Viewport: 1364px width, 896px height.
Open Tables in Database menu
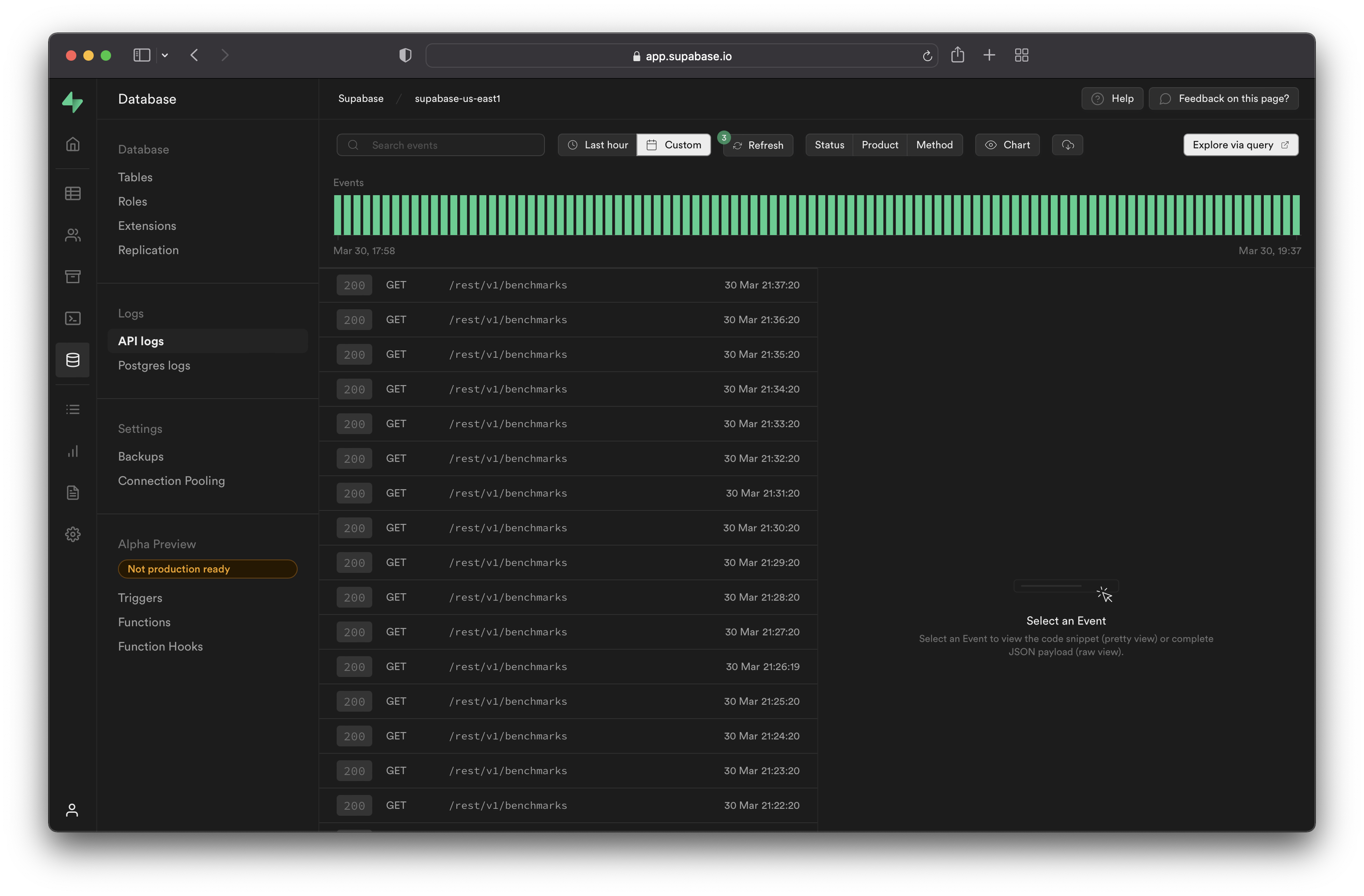point(135,177)
